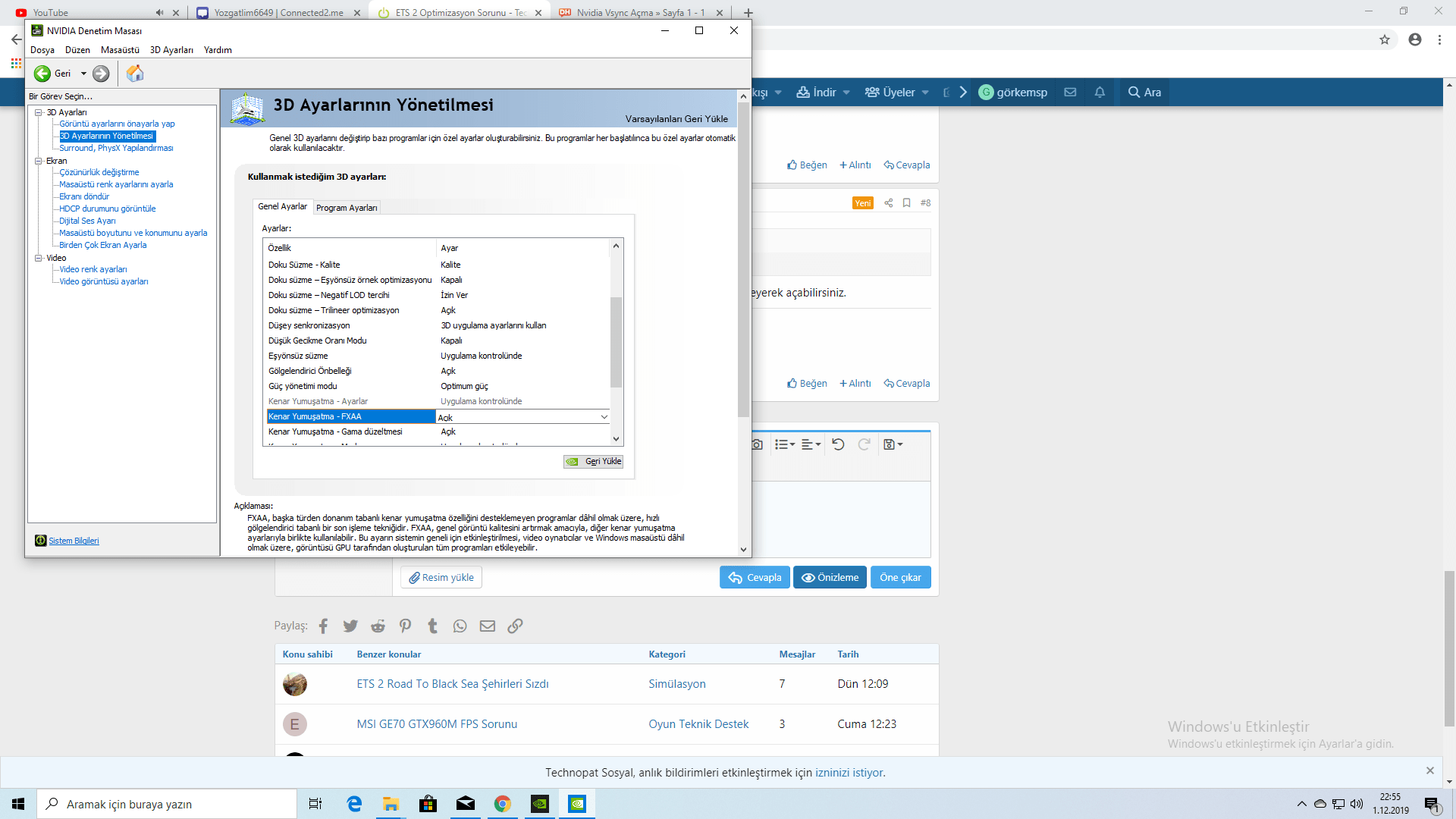Click the settings list vertical scrollbar

[616, 341]
